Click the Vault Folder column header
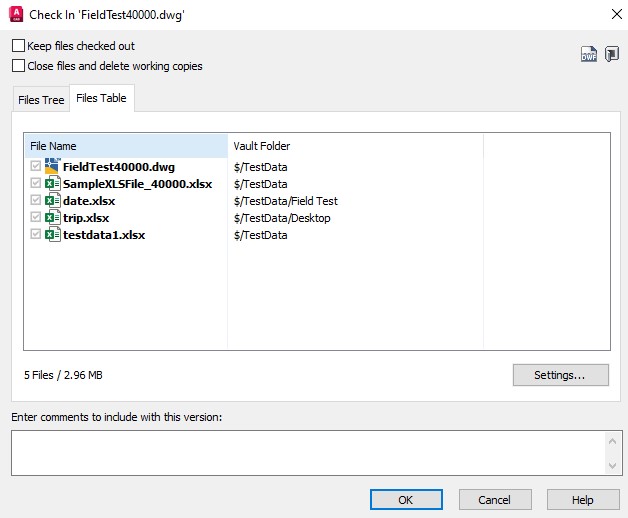This screenshot has width=628, height=518. (x=355, y=146)
